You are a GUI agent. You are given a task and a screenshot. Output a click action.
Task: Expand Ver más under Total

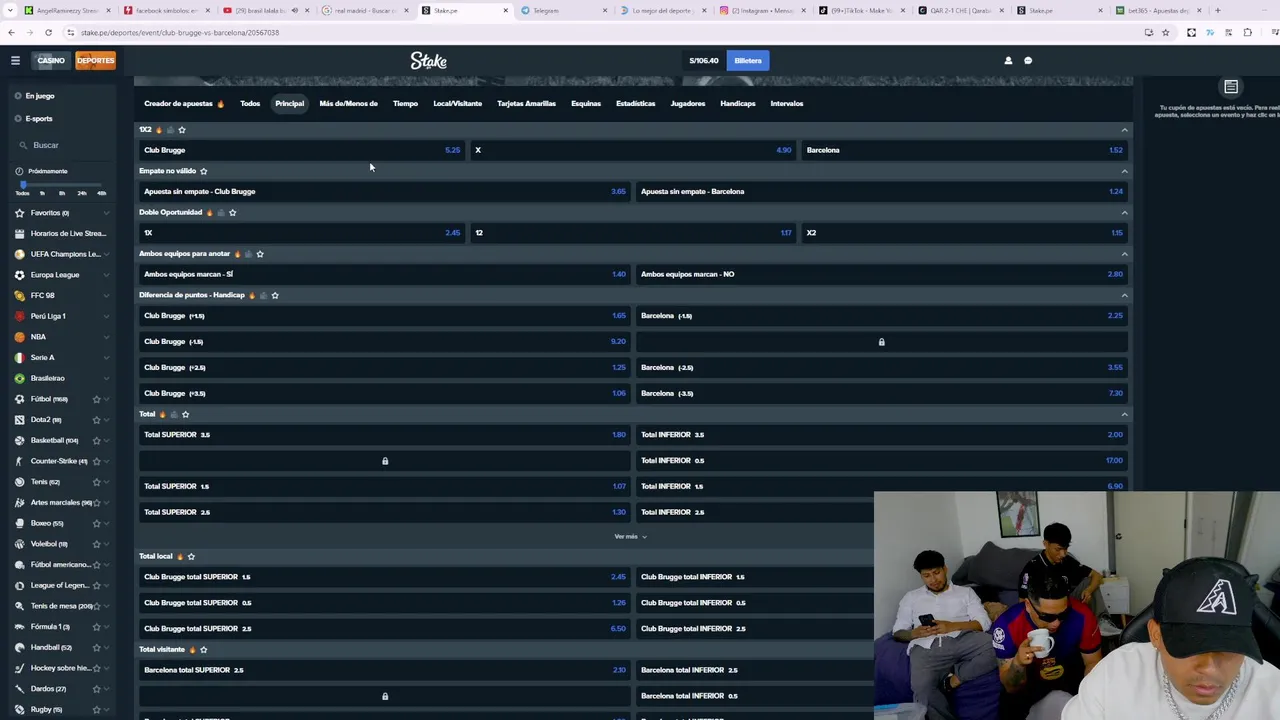(630, 537)
